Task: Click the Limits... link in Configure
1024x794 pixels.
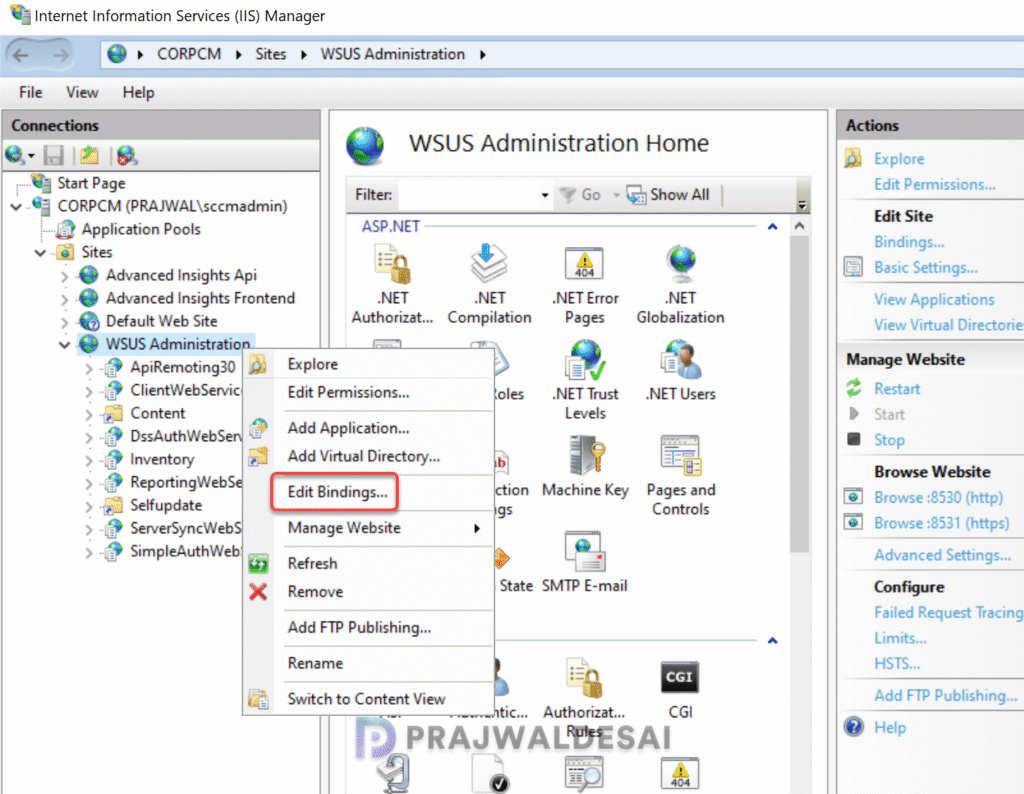Action: coord(900,638)
